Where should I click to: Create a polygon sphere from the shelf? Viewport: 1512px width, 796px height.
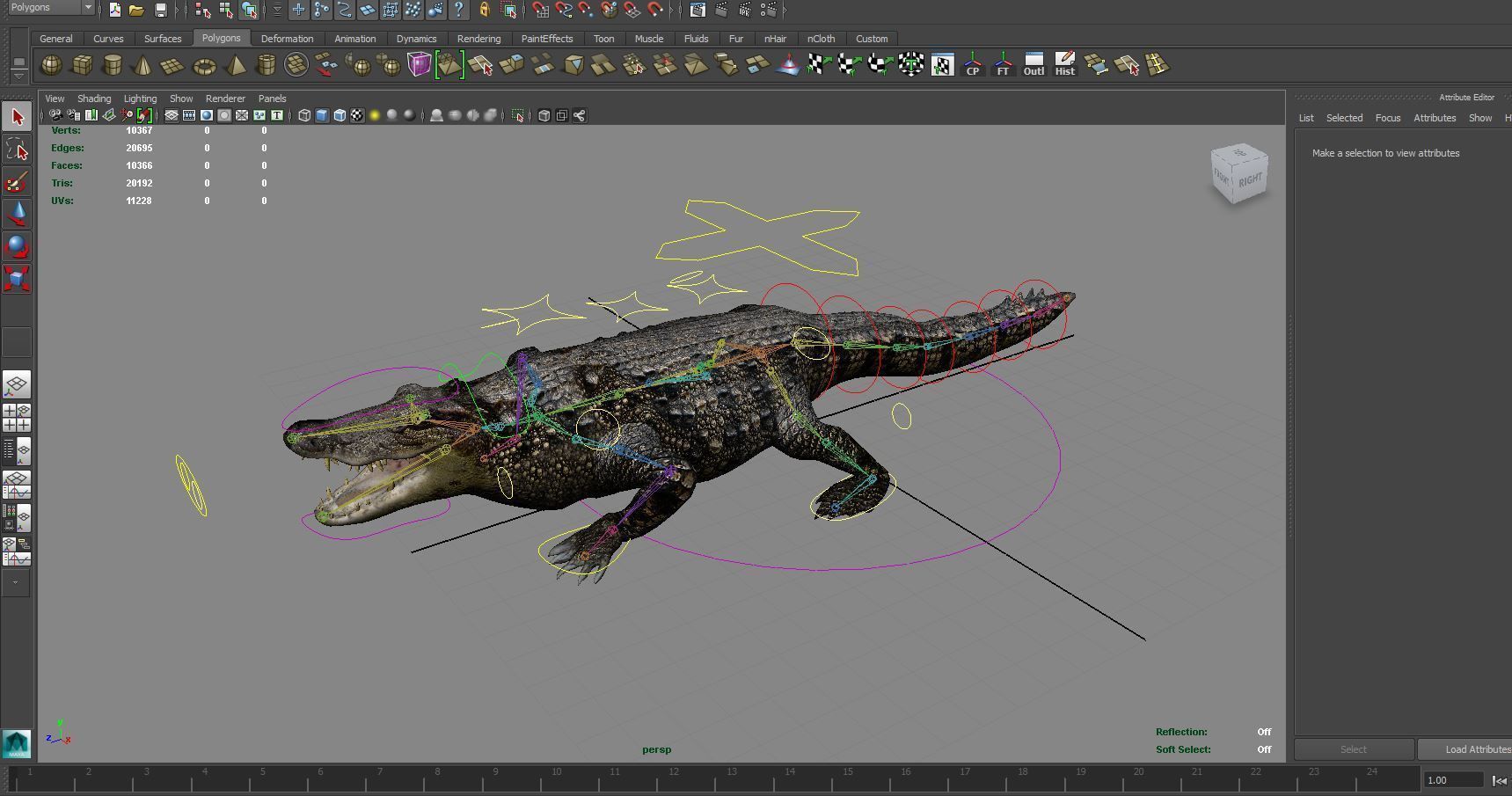pos(52,66)
